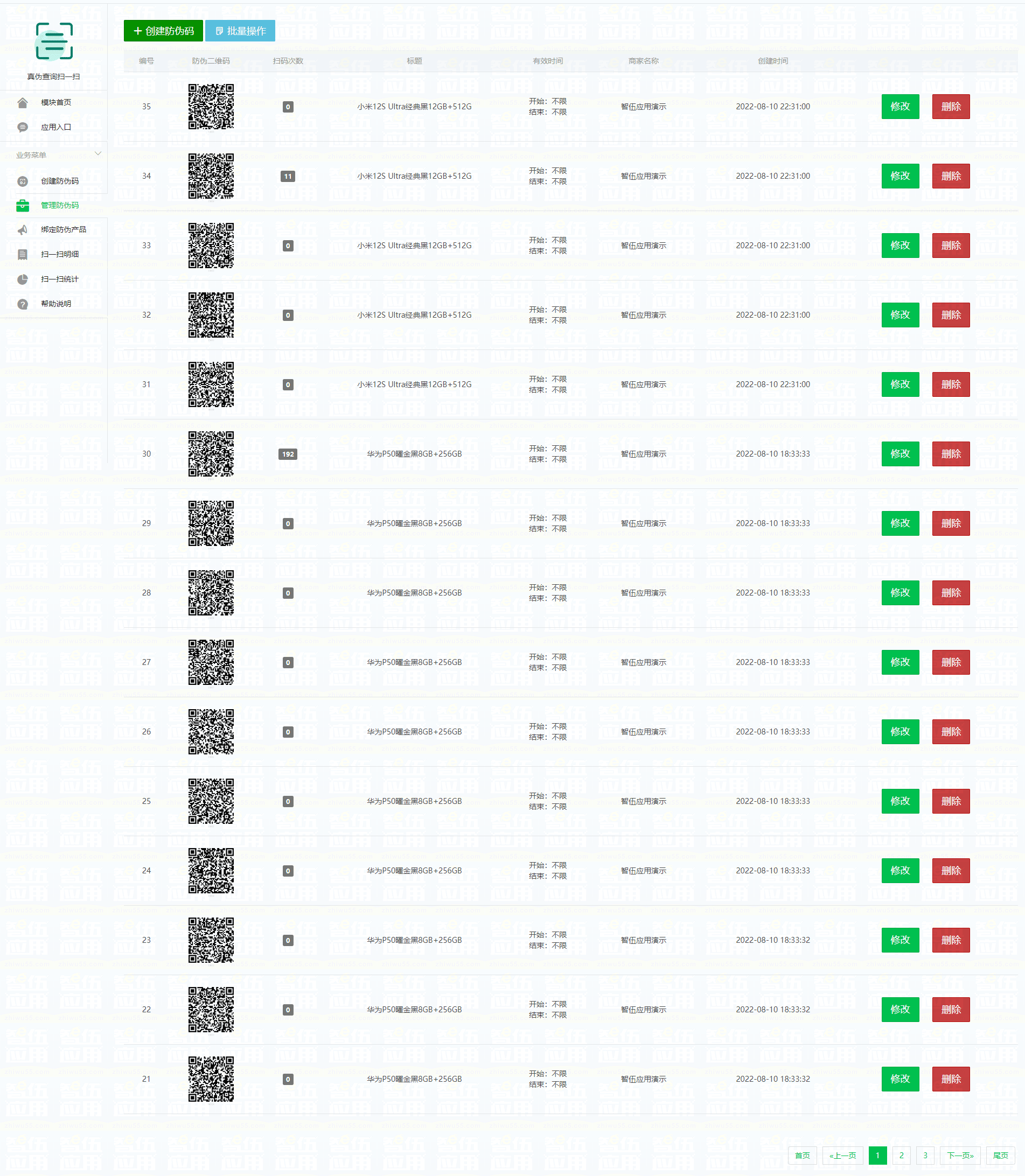The width and height of the screenshot is (1025, 1176).
Task: Click 修改 for row 27
Action: tap(900, 662)
